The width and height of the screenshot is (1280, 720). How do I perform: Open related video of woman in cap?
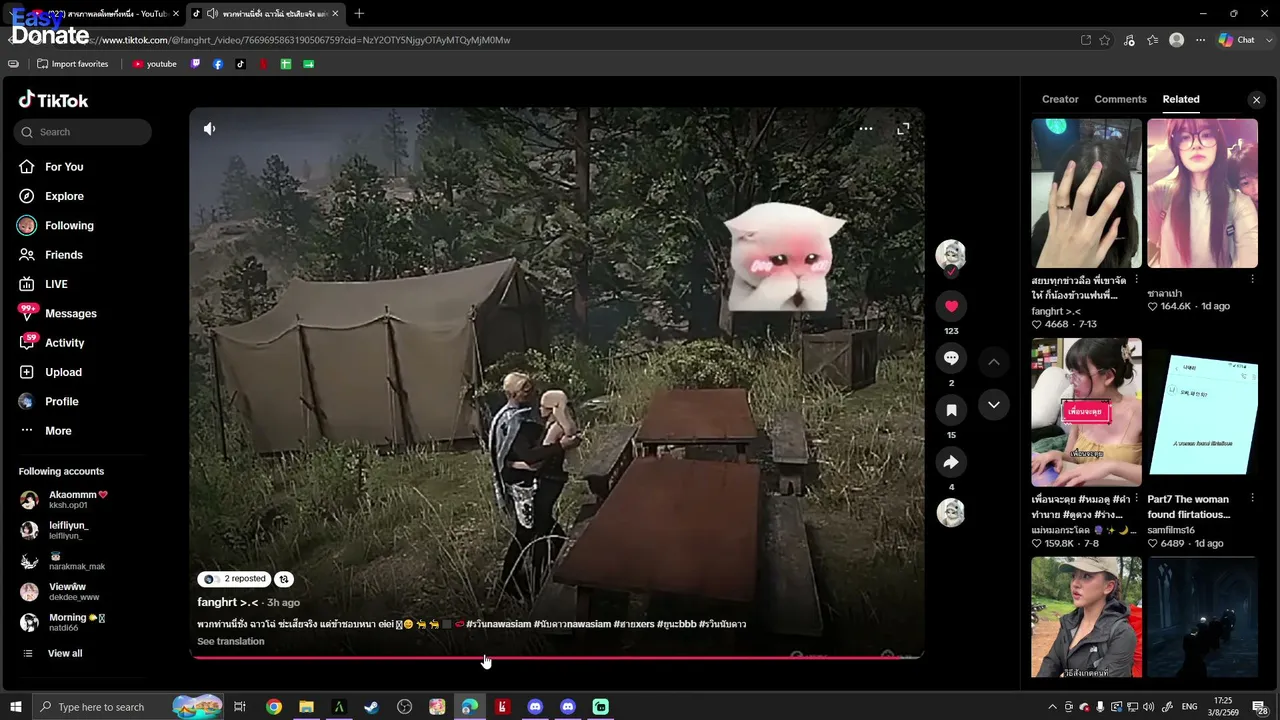click(x=1086, y=617)
